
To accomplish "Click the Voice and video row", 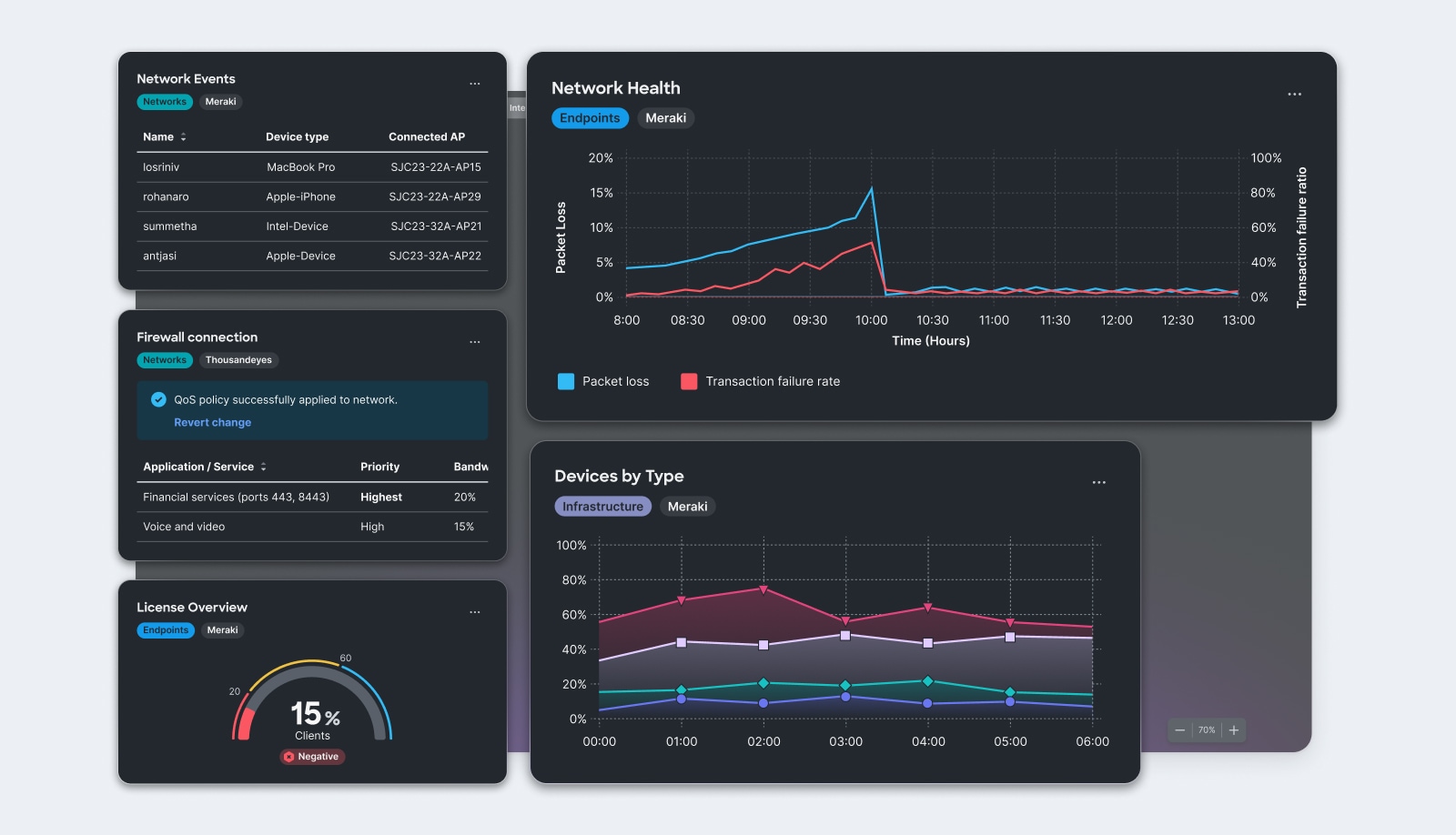I will 312,527.
